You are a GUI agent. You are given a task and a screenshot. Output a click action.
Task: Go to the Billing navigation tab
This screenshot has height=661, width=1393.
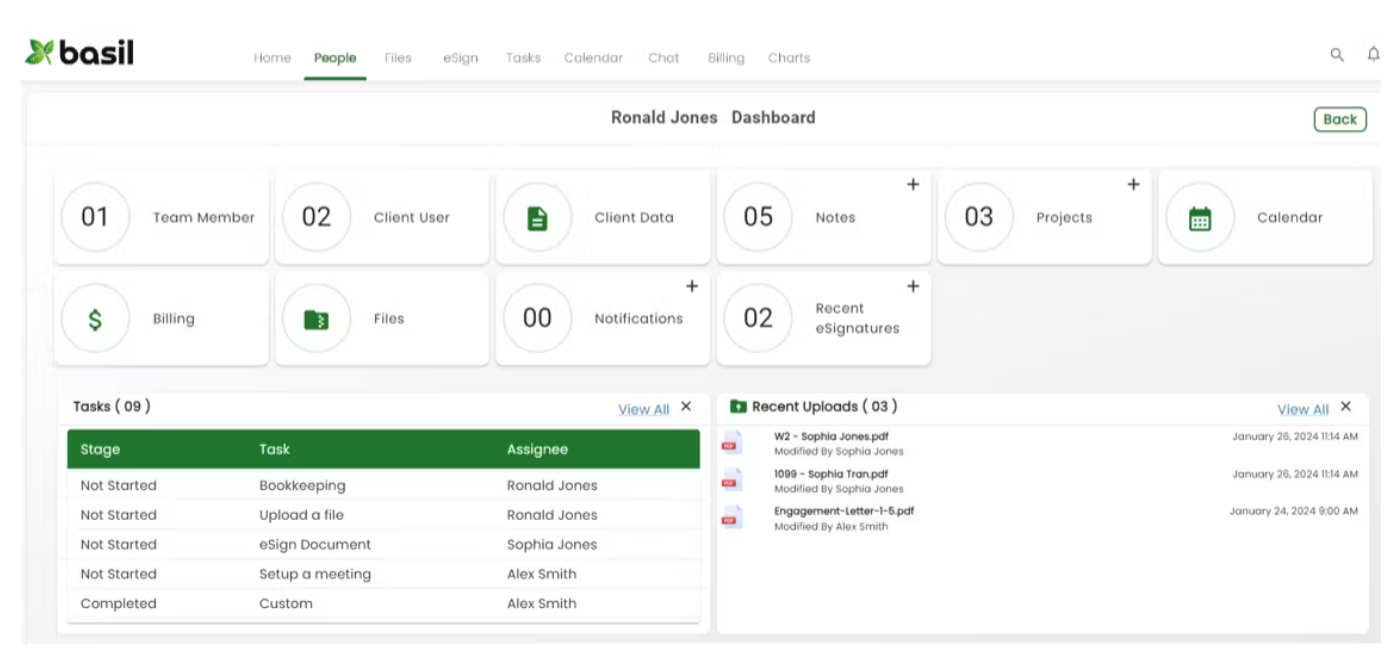726,58
